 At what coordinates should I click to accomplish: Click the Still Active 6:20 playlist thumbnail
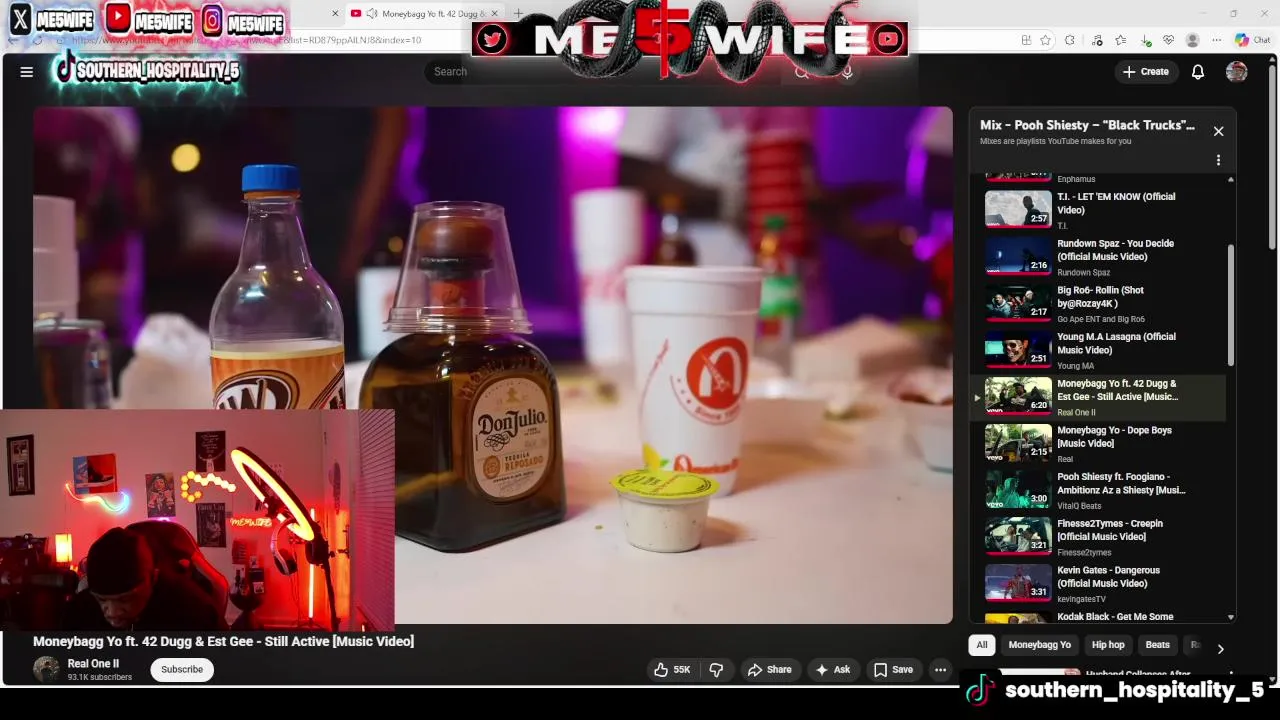(1018, 396)
